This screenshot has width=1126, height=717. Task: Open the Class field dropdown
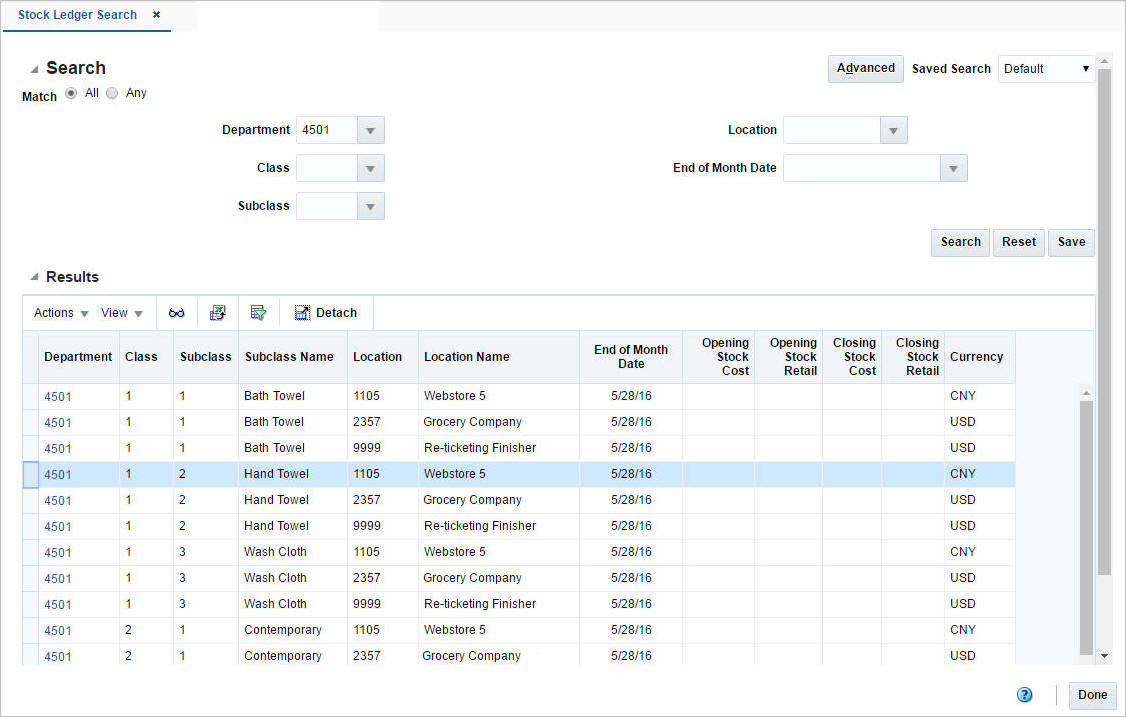tap(370, 167)
